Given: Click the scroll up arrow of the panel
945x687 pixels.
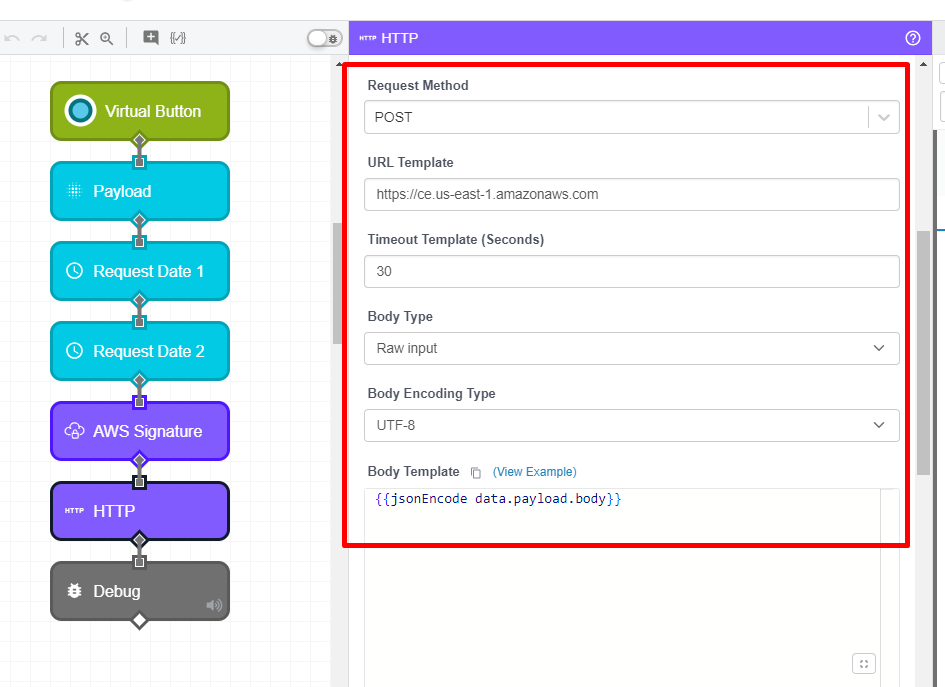Looking at the screenshot, I should (x=923, y=64).
